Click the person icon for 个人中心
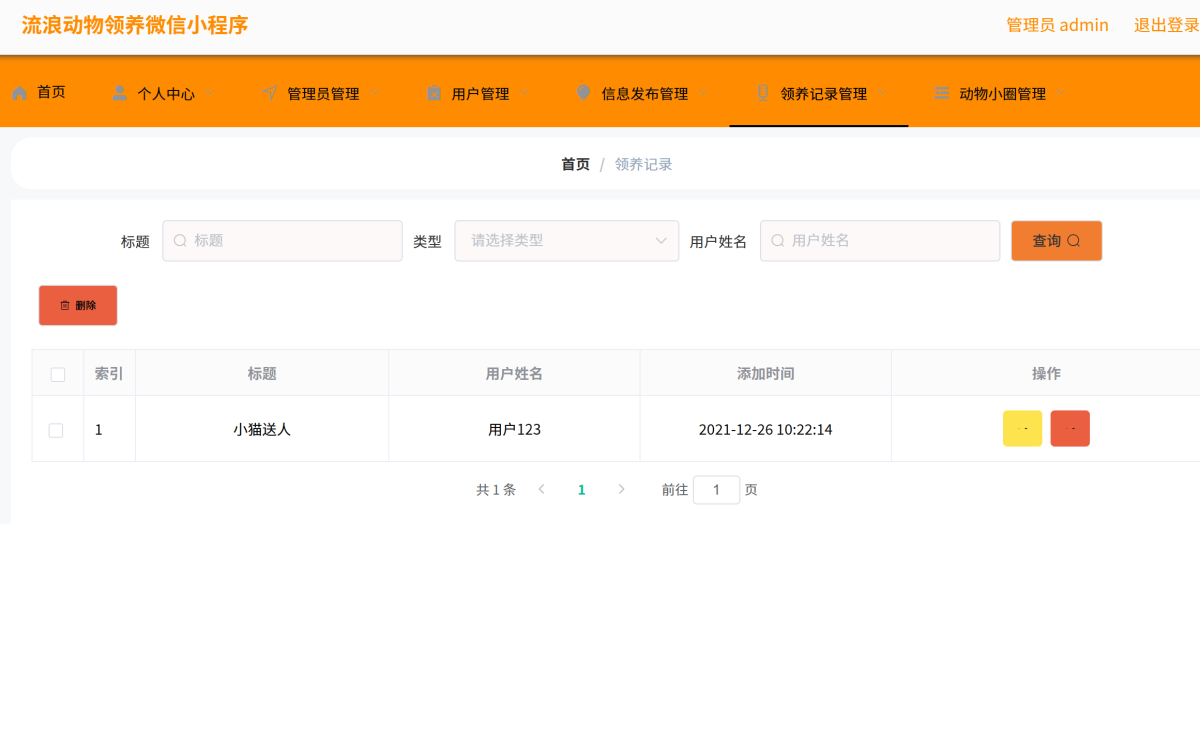The width and height of the screenshot is (1200, 735). point(120,93)
